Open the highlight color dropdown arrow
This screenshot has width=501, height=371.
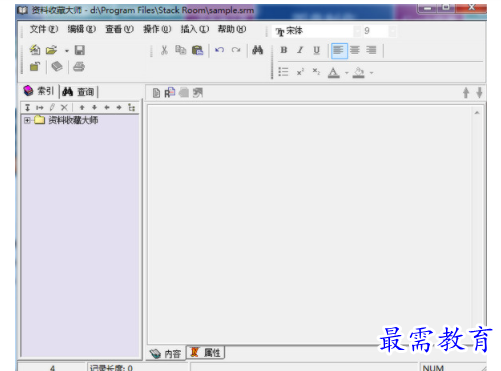point(371,73)
